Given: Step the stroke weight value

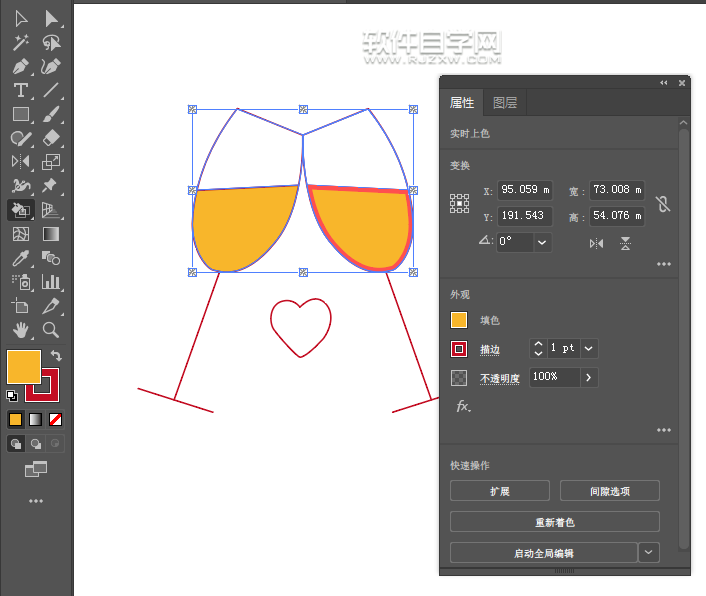Looking at the screenshot, I should 538,348.
